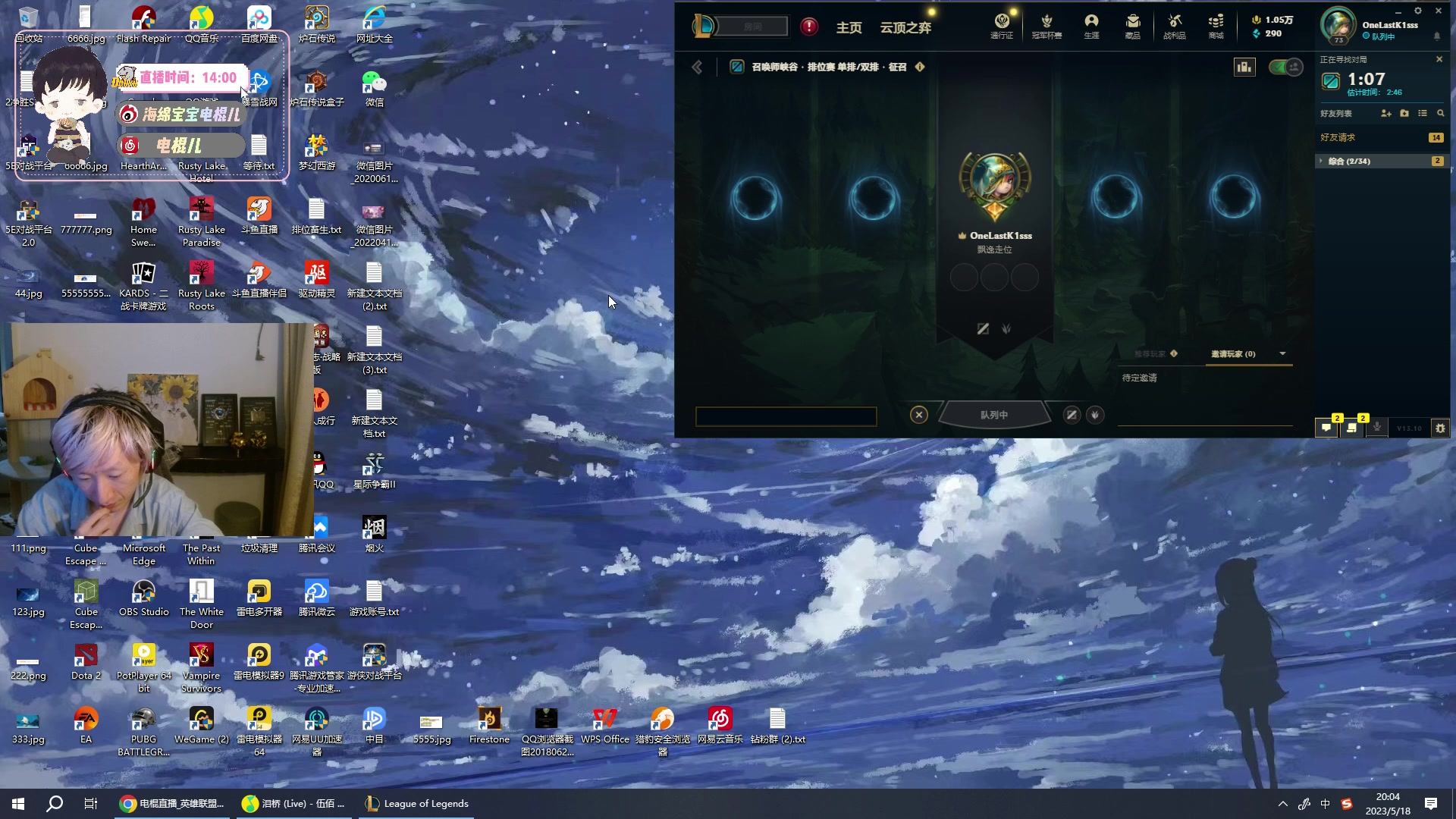Image resolution: width=1456 pixels, height=819 pixels.
Task: Click the summoner profile avatar top right
Action: click(x=1338, y=25)
